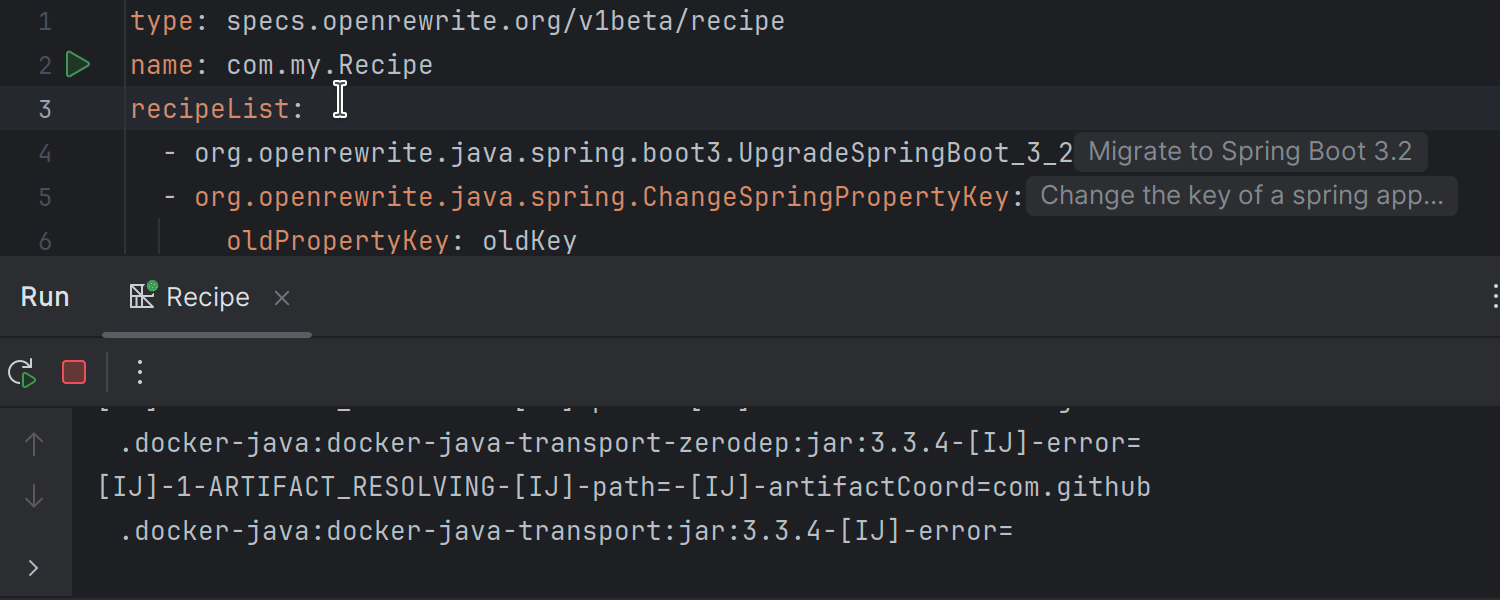
Task: Select the Recipe tab in Run panel
Action: point(207,298)
